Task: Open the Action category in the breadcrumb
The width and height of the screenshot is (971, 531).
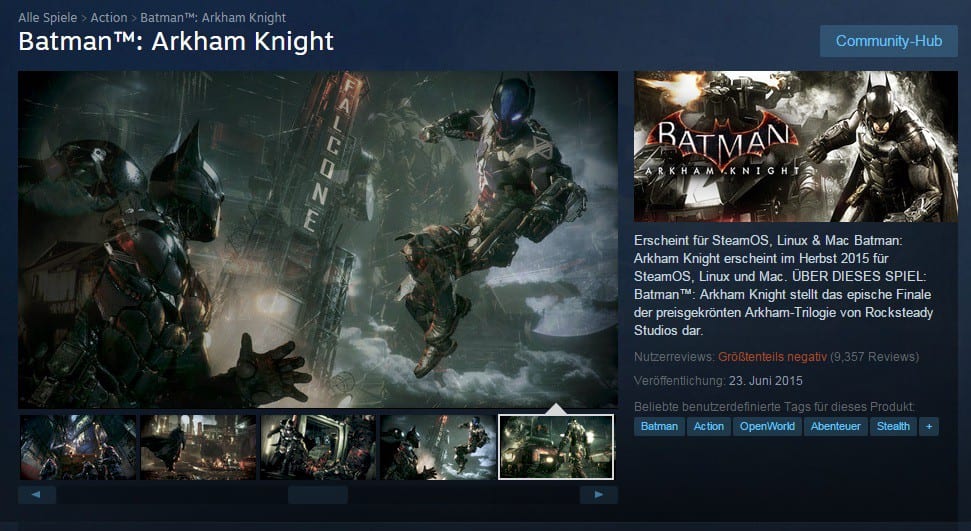Action: [109, 17]
